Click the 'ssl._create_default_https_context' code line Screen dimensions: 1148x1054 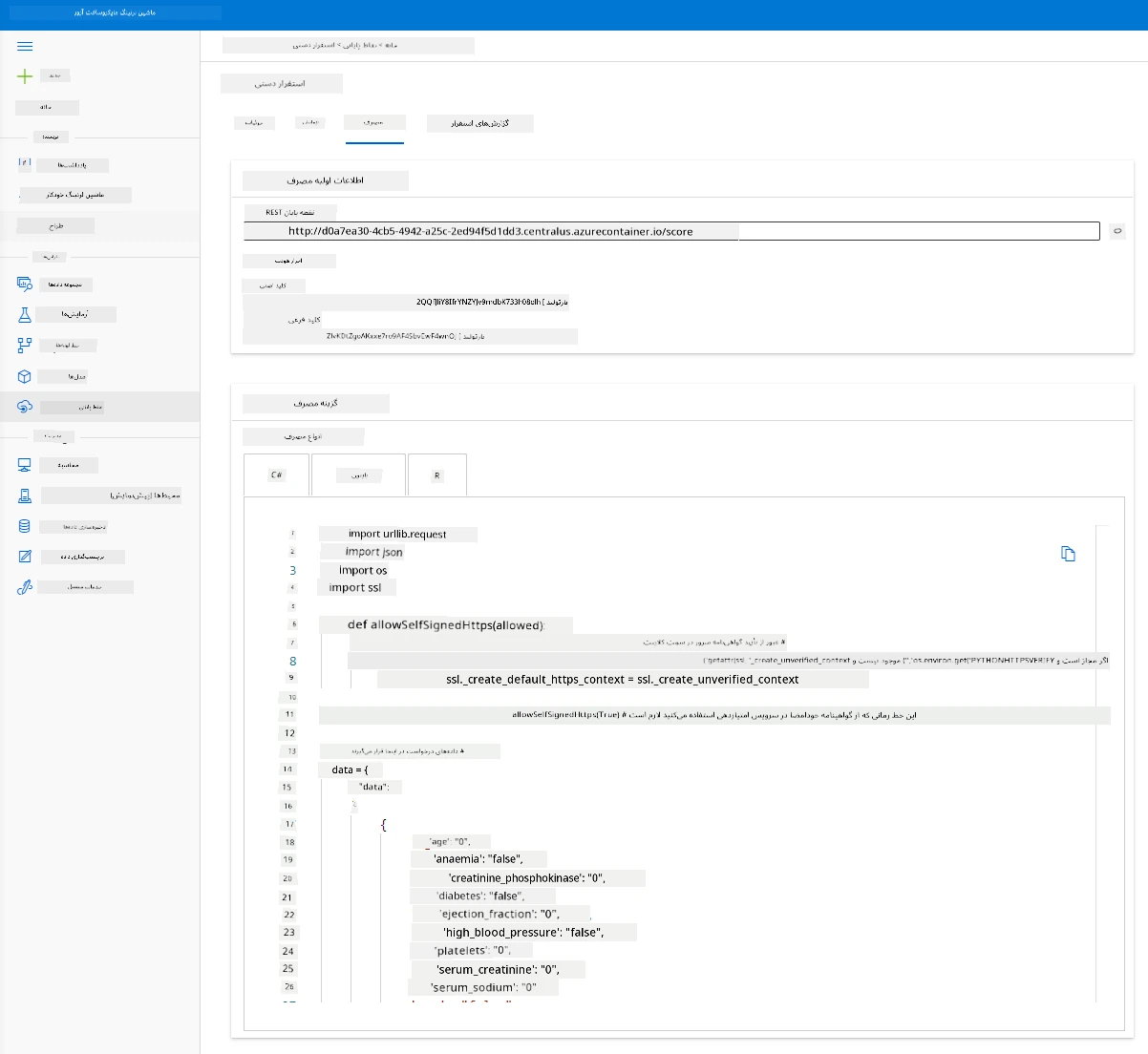[623, 679]
